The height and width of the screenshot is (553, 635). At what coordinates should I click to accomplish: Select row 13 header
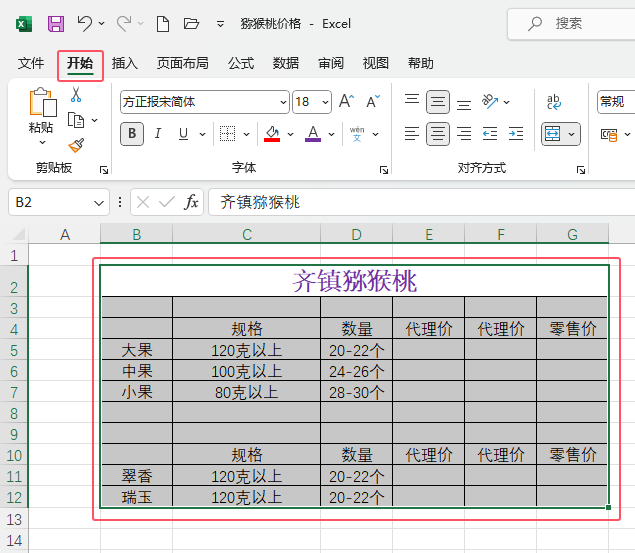[x=14, y=519]
